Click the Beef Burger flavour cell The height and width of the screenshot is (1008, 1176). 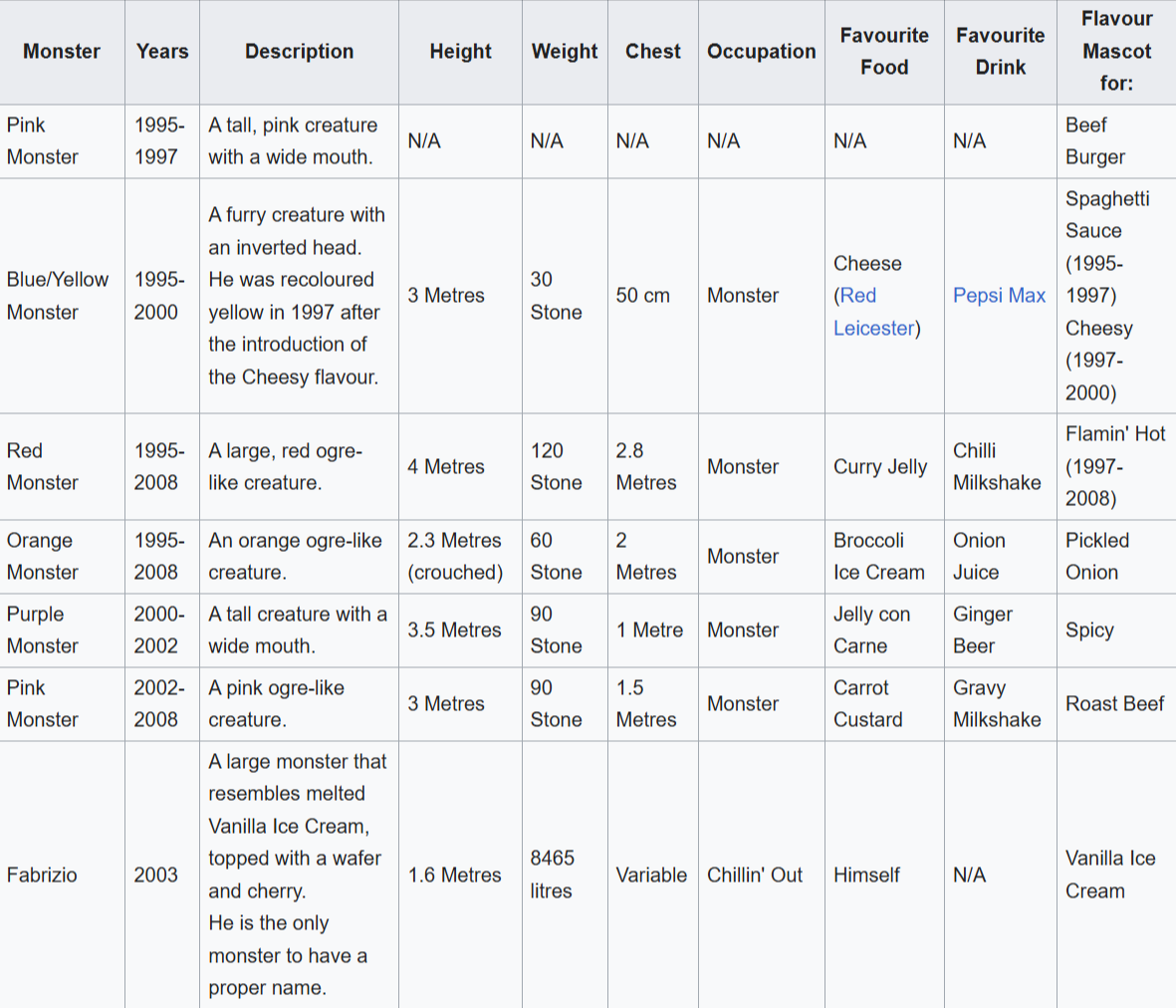pos(1116,141)
